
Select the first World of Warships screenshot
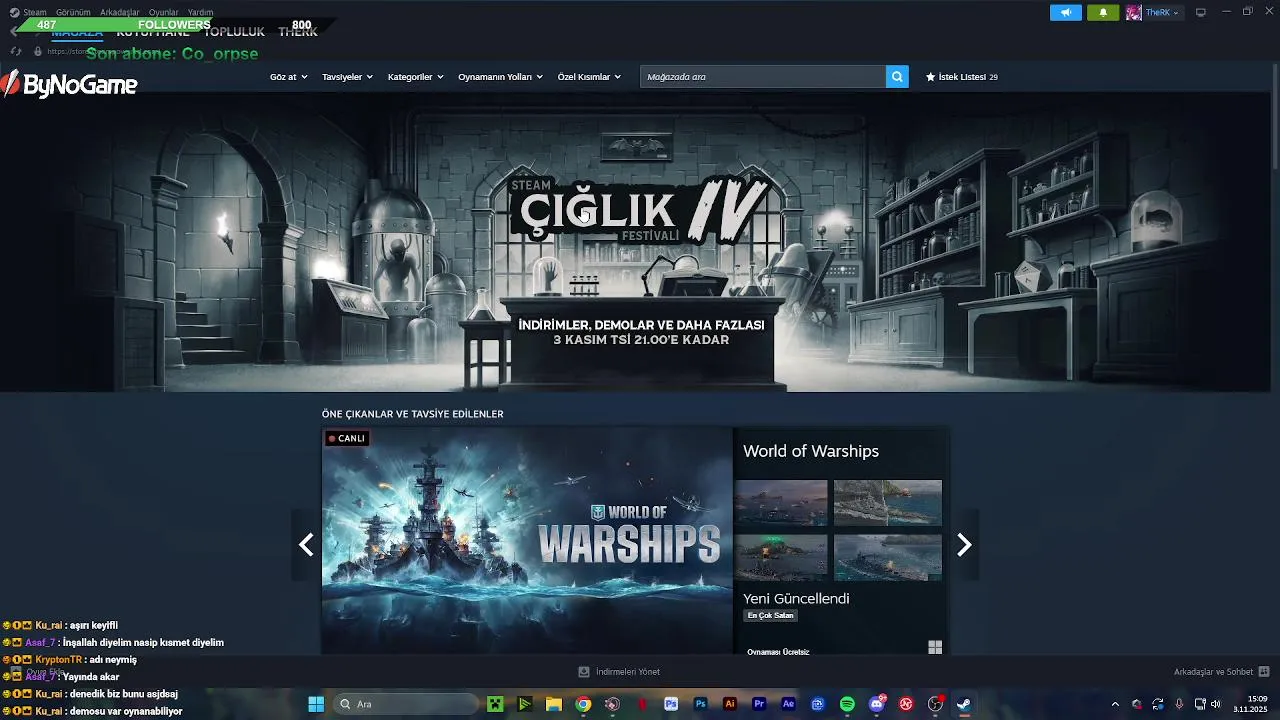(x=781, y=502)
